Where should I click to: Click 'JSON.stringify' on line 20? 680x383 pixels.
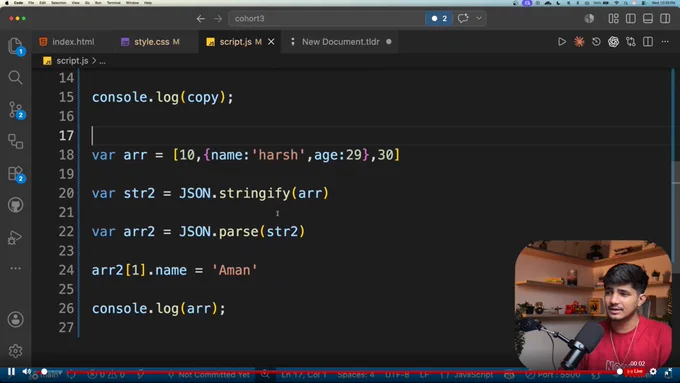234,193
